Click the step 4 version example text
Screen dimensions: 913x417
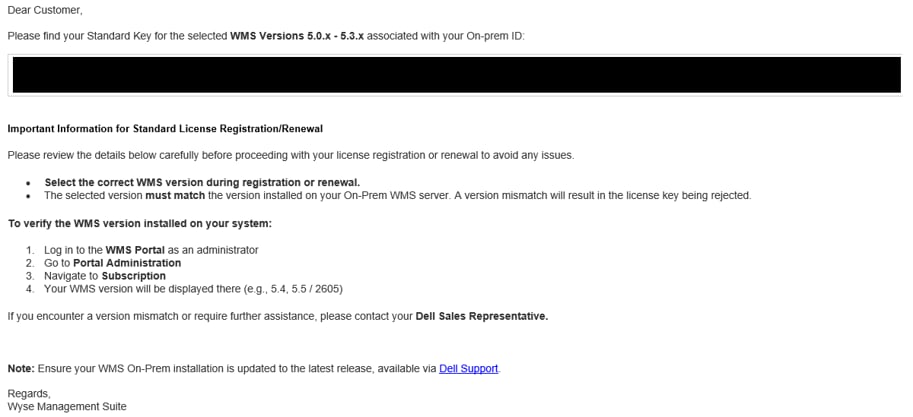click(x=193, y=289)
